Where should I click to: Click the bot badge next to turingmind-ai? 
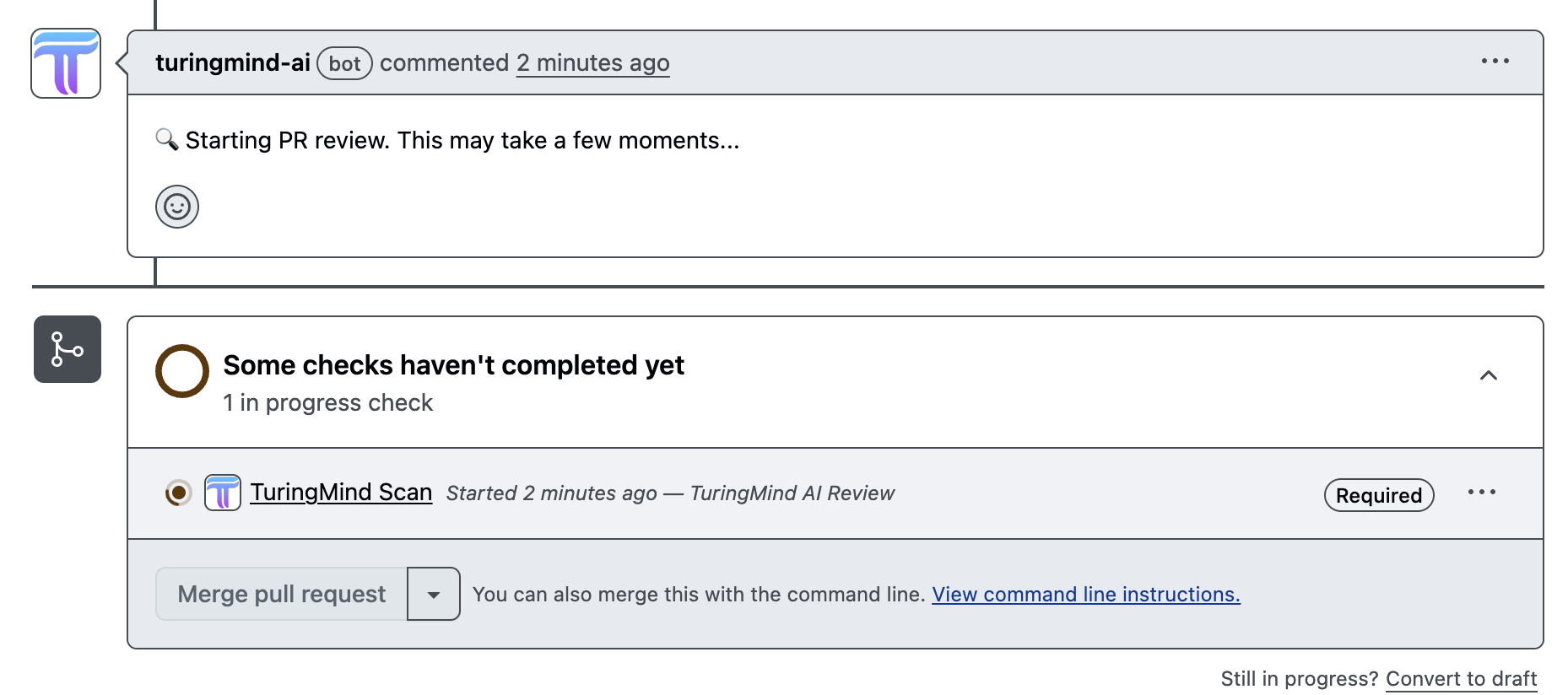tap(344, 63)
